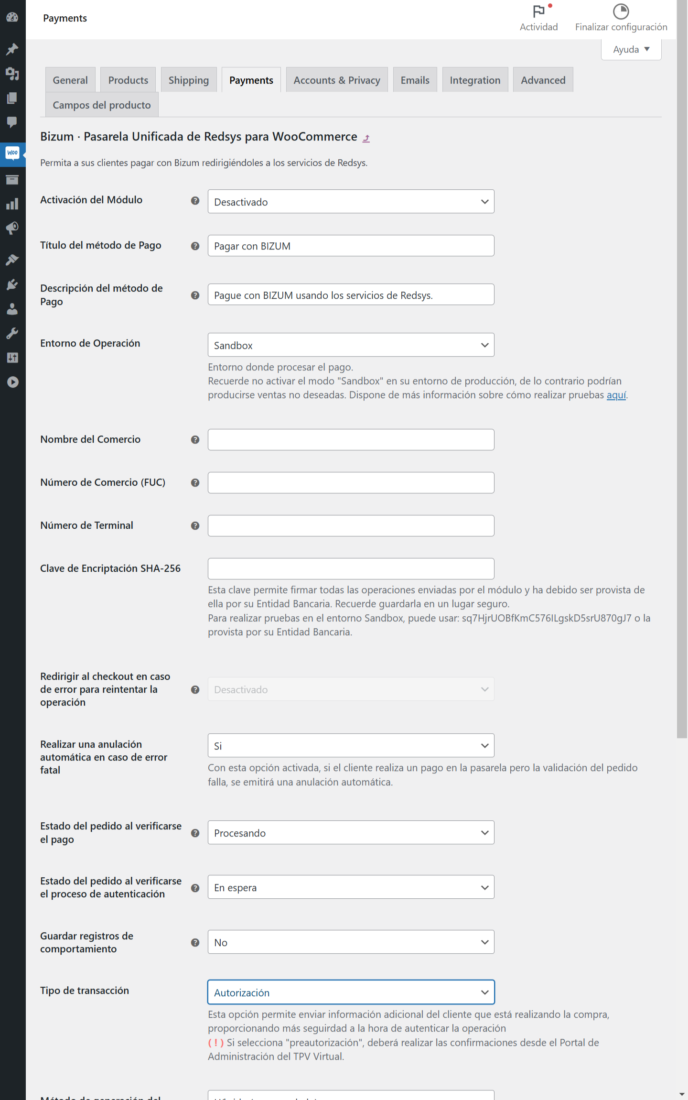
Task: Click the WooCommerce sidebar icon
Action: (x=12, y=153)
